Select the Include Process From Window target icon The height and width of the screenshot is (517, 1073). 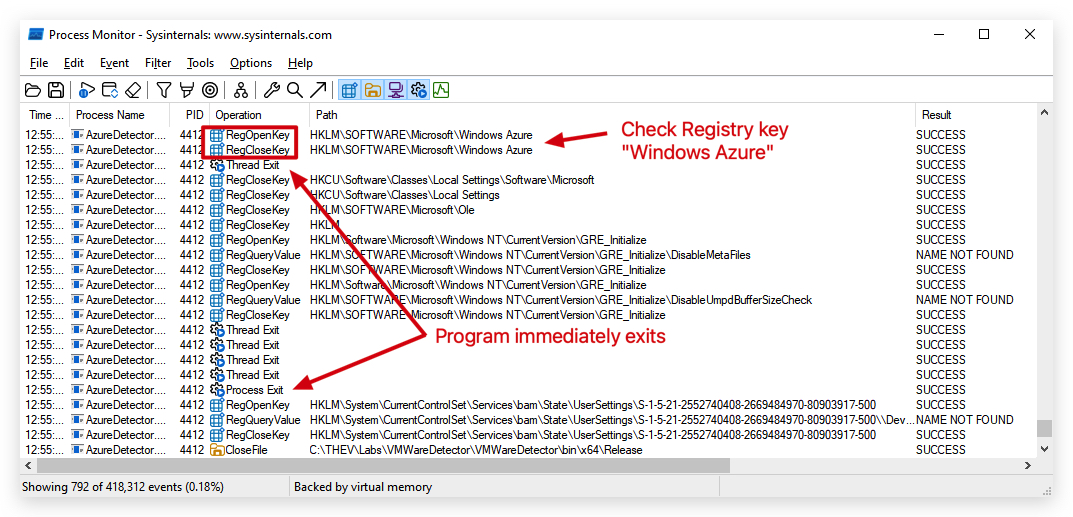(210, 90)
